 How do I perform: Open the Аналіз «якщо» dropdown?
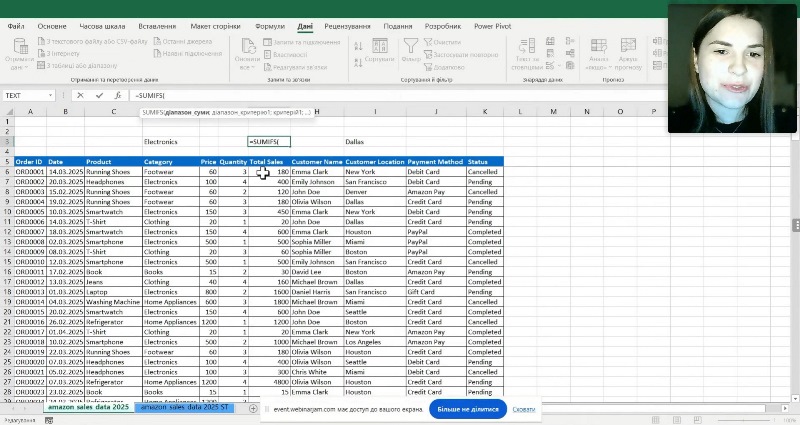599,66
